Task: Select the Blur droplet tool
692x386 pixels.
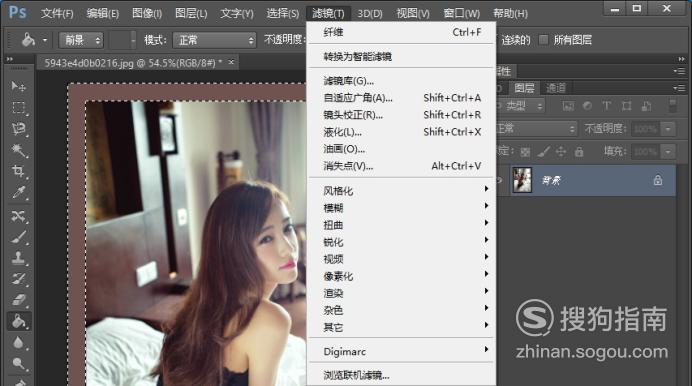Action: (18, 342)
